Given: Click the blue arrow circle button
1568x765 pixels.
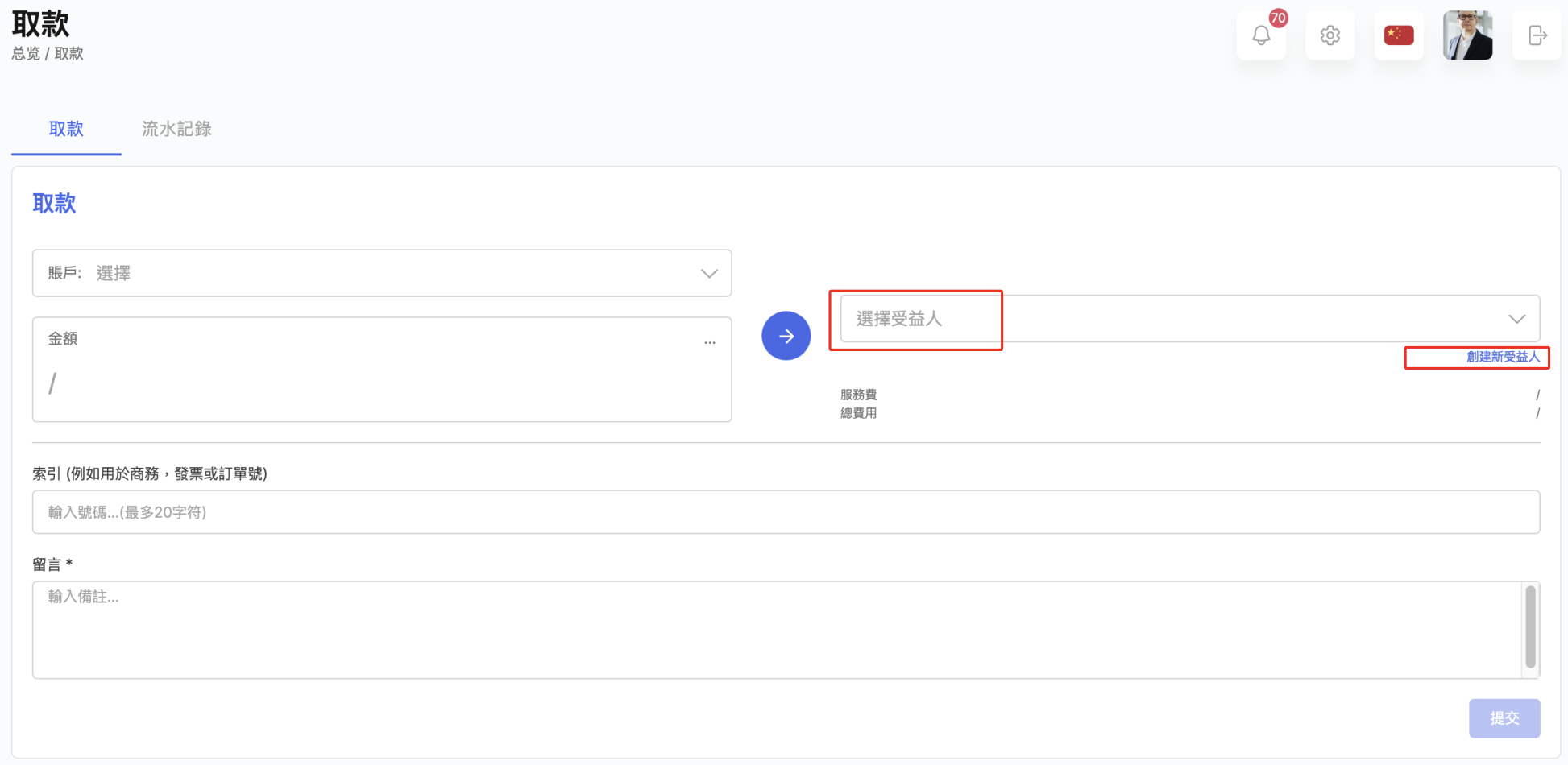Looking at the screenshot, I should pos(786,336).
